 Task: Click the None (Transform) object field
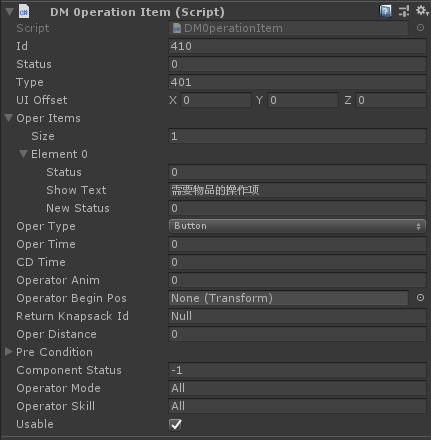click(x=288, y=298)
